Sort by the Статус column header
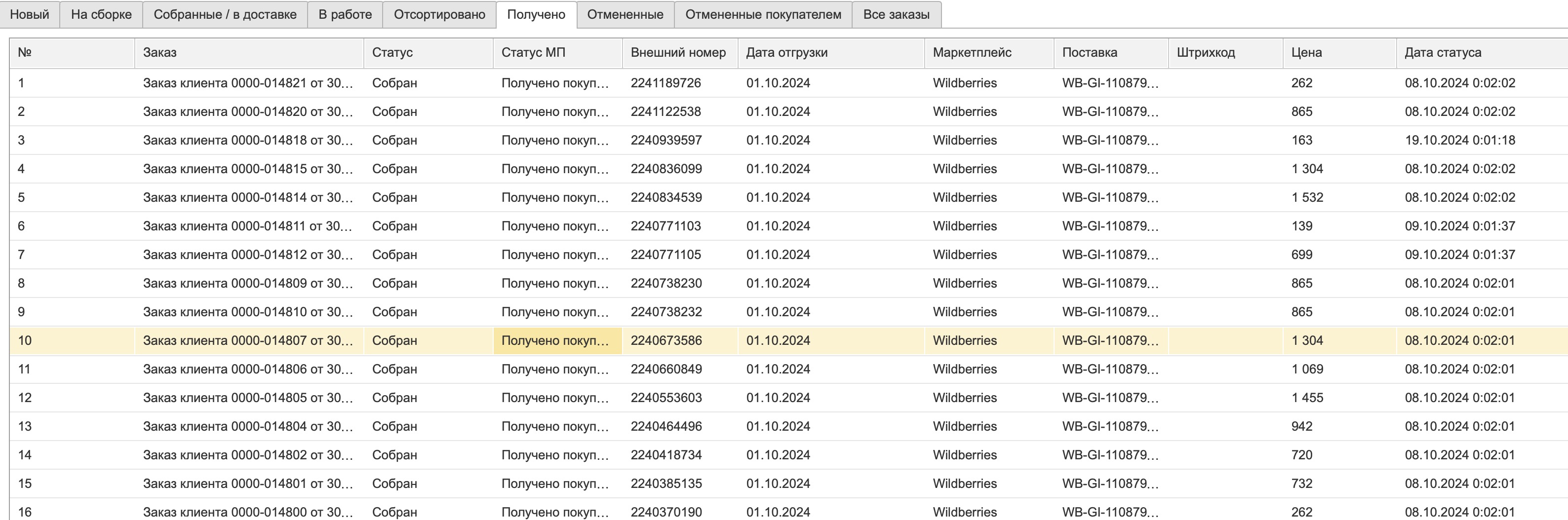 coord(428,53)
